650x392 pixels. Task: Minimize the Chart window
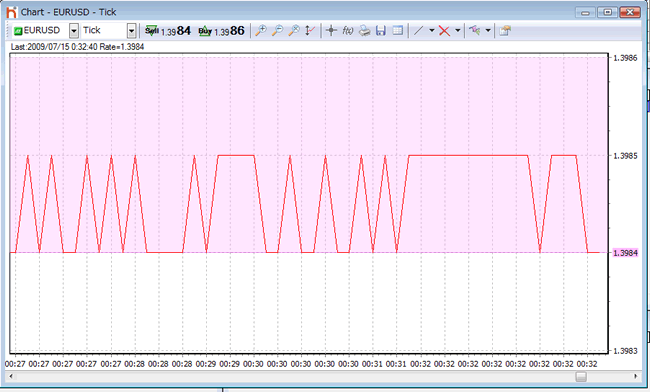[x=585, y=12]
